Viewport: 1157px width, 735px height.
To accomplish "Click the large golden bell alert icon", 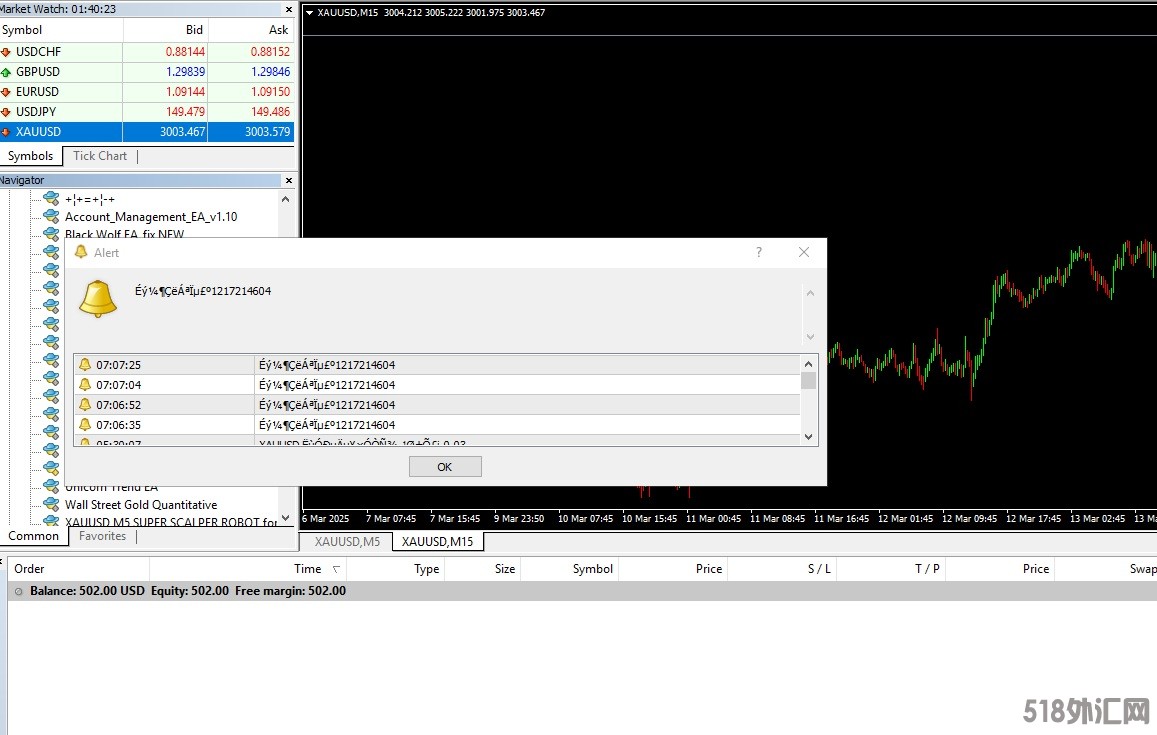I will point(97,299).
